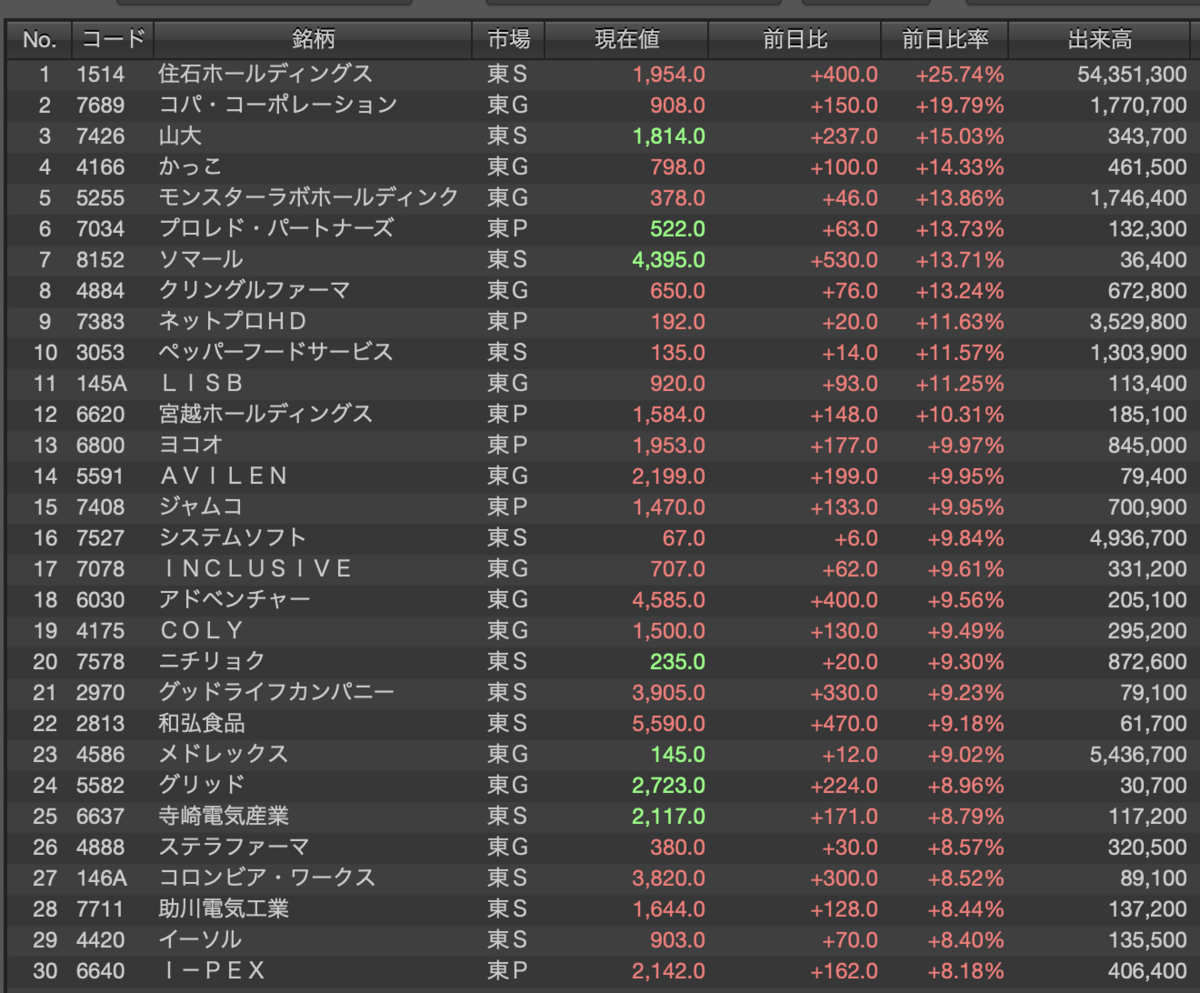The image size is (1200, 993).
Task: Click volume value 36,400
Action: [1155, 259]
